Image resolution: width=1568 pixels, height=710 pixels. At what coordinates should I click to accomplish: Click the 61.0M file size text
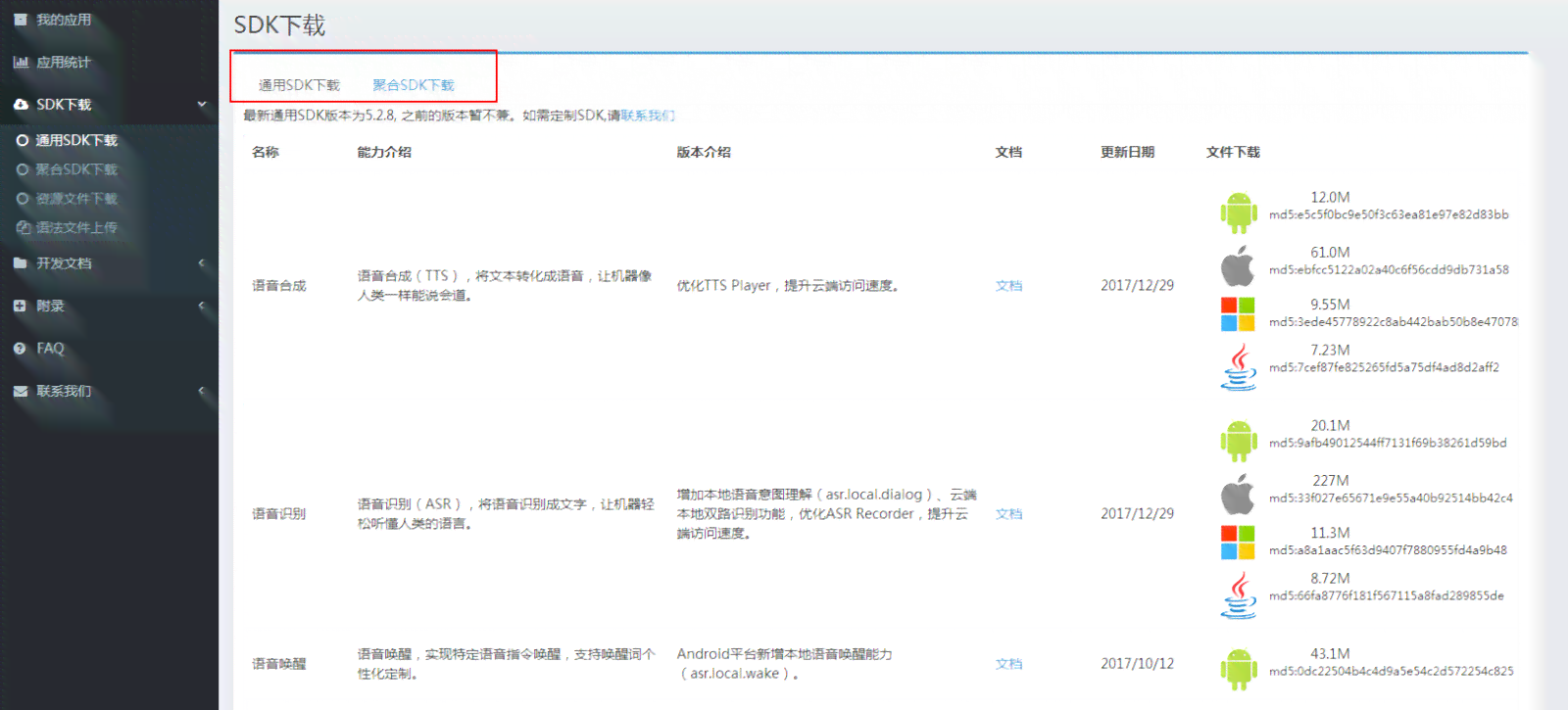pos(1330,253)
